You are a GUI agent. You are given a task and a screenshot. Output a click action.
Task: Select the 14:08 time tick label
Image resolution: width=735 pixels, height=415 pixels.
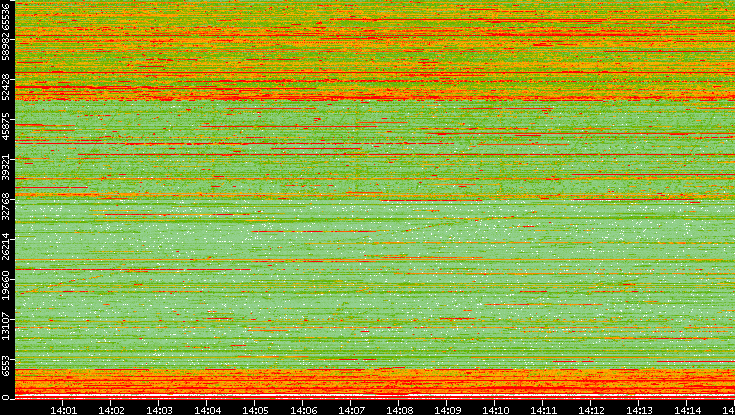399,410
